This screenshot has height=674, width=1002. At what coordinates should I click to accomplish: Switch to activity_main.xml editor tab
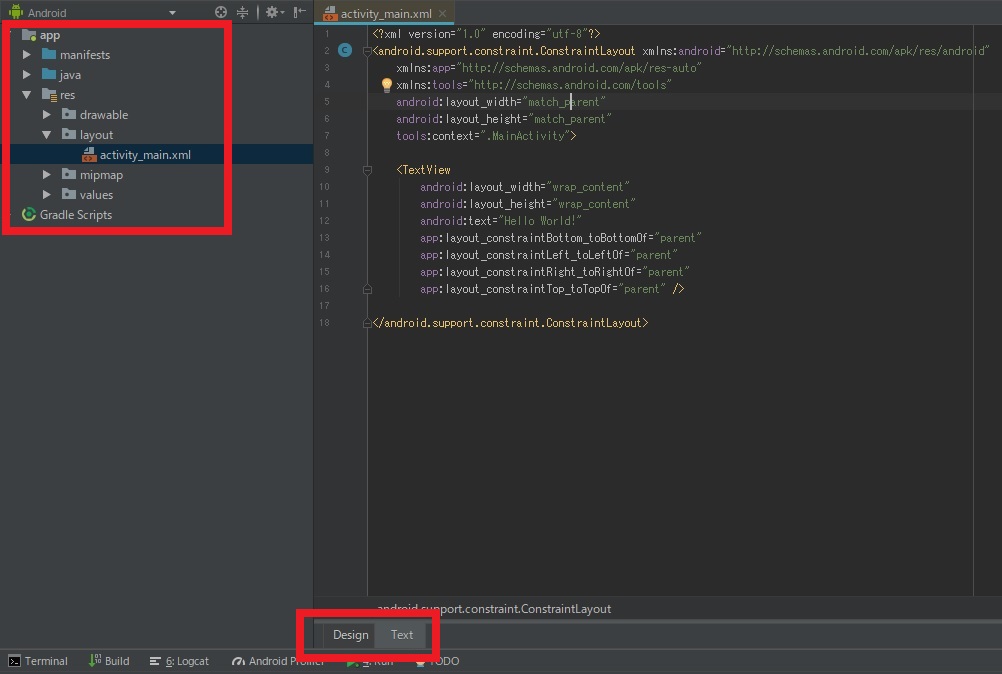385,13
